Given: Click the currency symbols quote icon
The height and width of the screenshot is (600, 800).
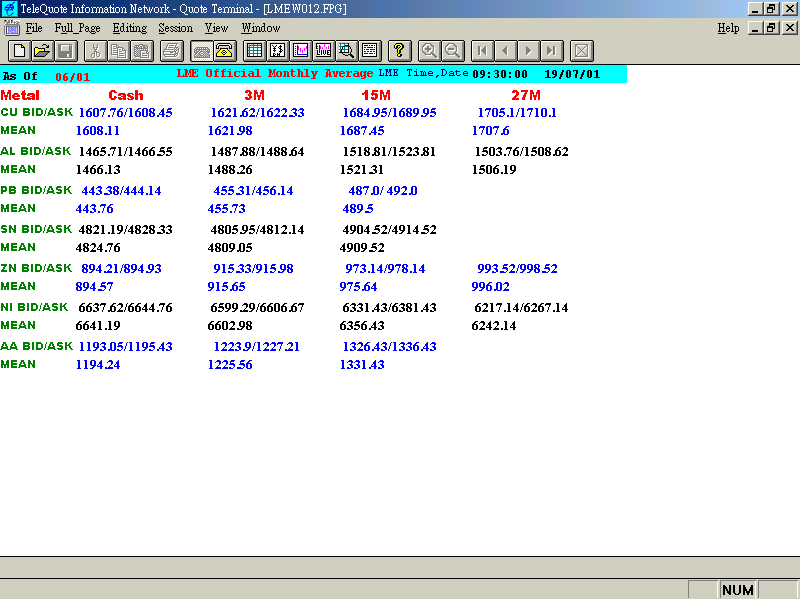Looking at the screenshot, I should point(278,51).
